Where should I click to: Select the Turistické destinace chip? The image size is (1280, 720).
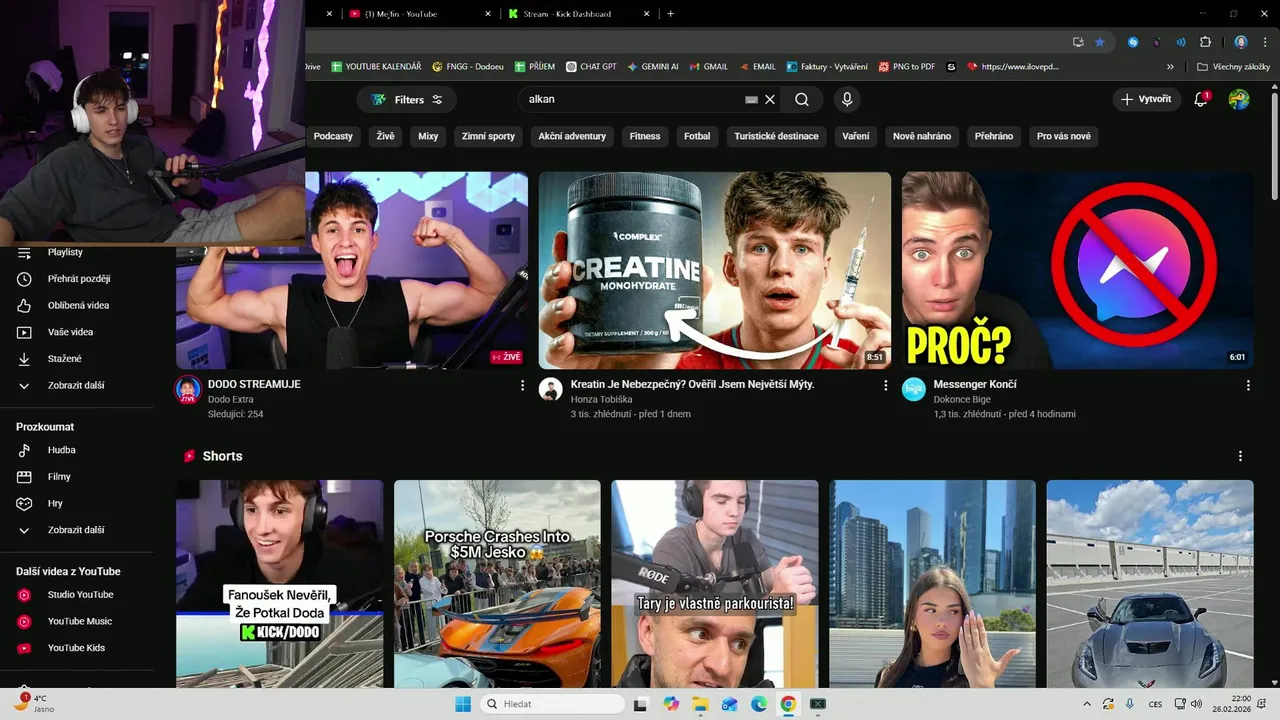pos(776,136)
